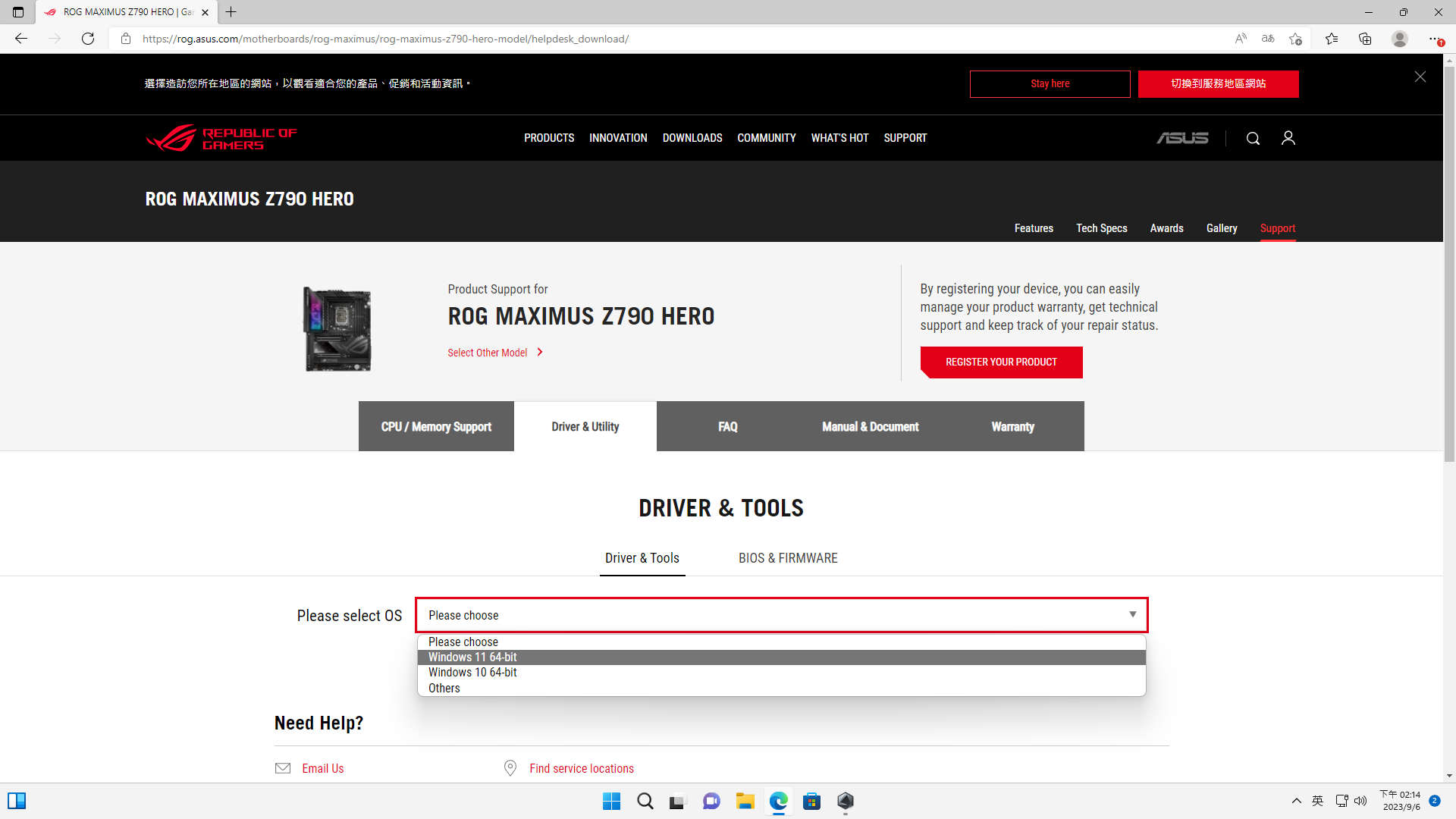1456x819 pixels.
Task: Click Microsoft Edge taskbar icon
Action: (x=778, y=801)
